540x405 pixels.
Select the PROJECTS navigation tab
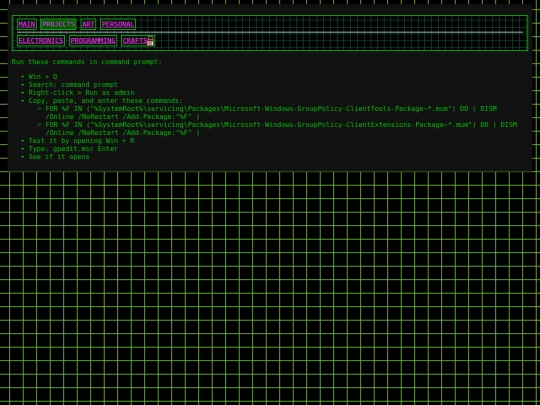58,24
